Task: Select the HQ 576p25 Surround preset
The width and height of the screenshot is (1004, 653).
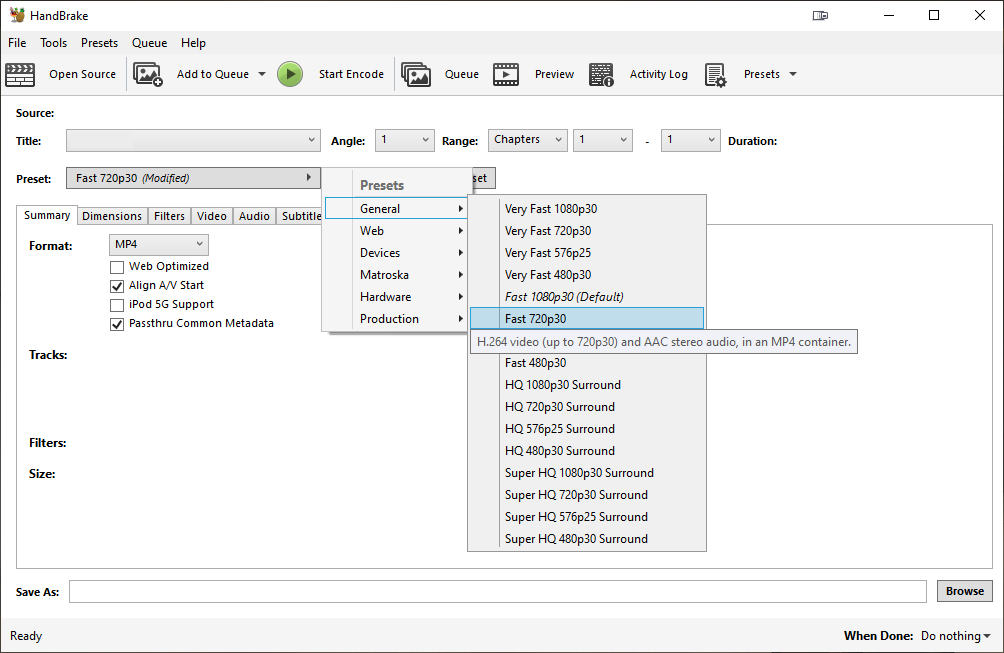Action: 587,429
